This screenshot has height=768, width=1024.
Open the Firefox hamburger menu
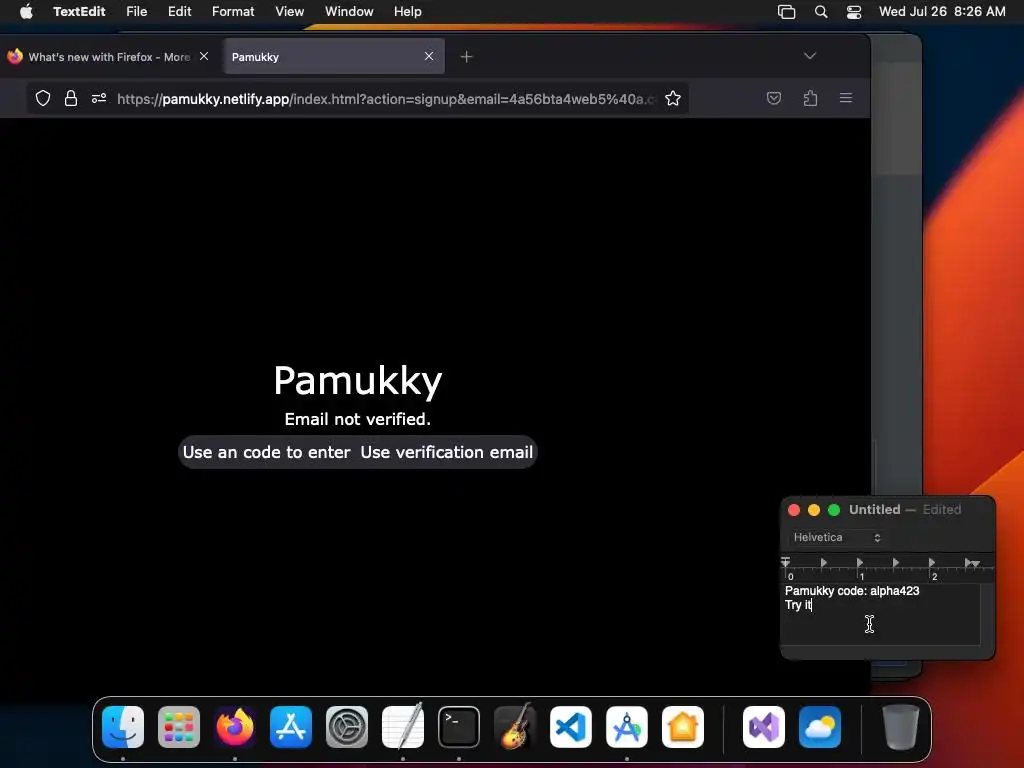point(846,98)
